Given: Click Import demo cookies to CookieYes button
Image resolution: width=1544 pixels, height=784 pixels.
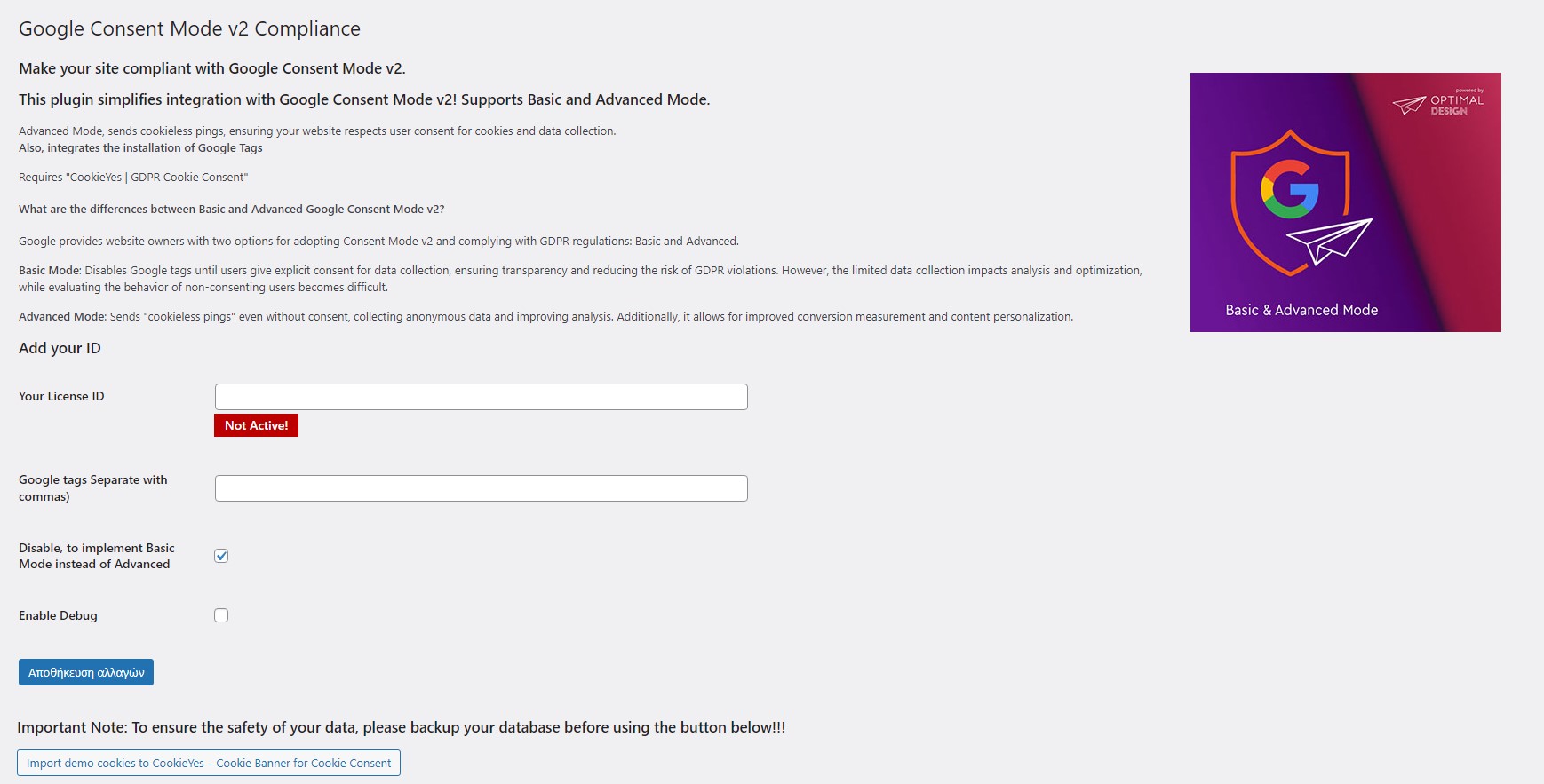Looking at the screenshot, I should tap(209, 763).
